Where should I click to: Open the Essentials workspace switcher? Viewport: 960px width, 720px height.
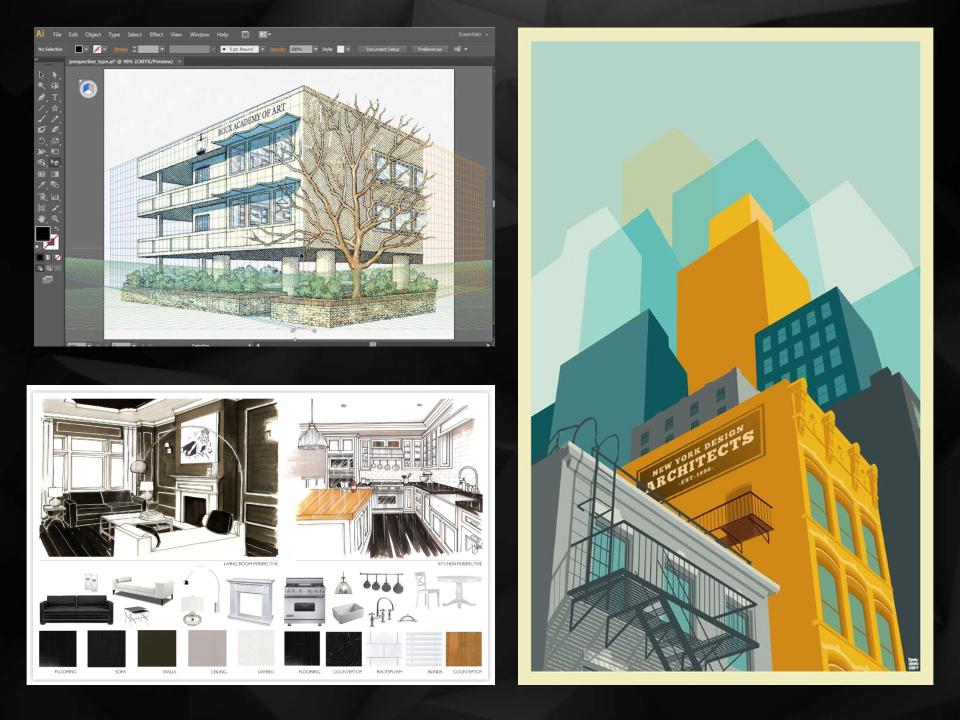pos(473,34)
